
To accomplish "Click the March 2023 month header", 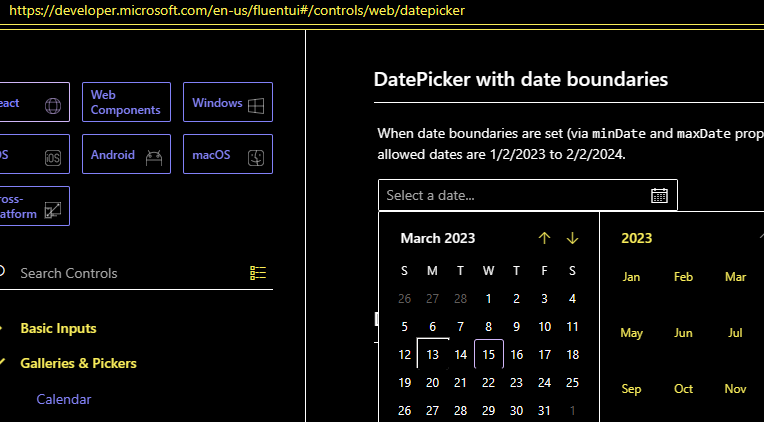I will 438,238.
